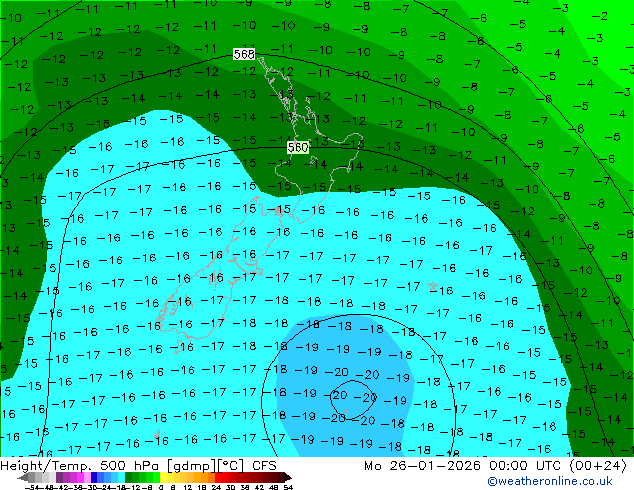Click the 0 tick label on color scale
This screenshot has height=490, width=634.
(161, 487)
